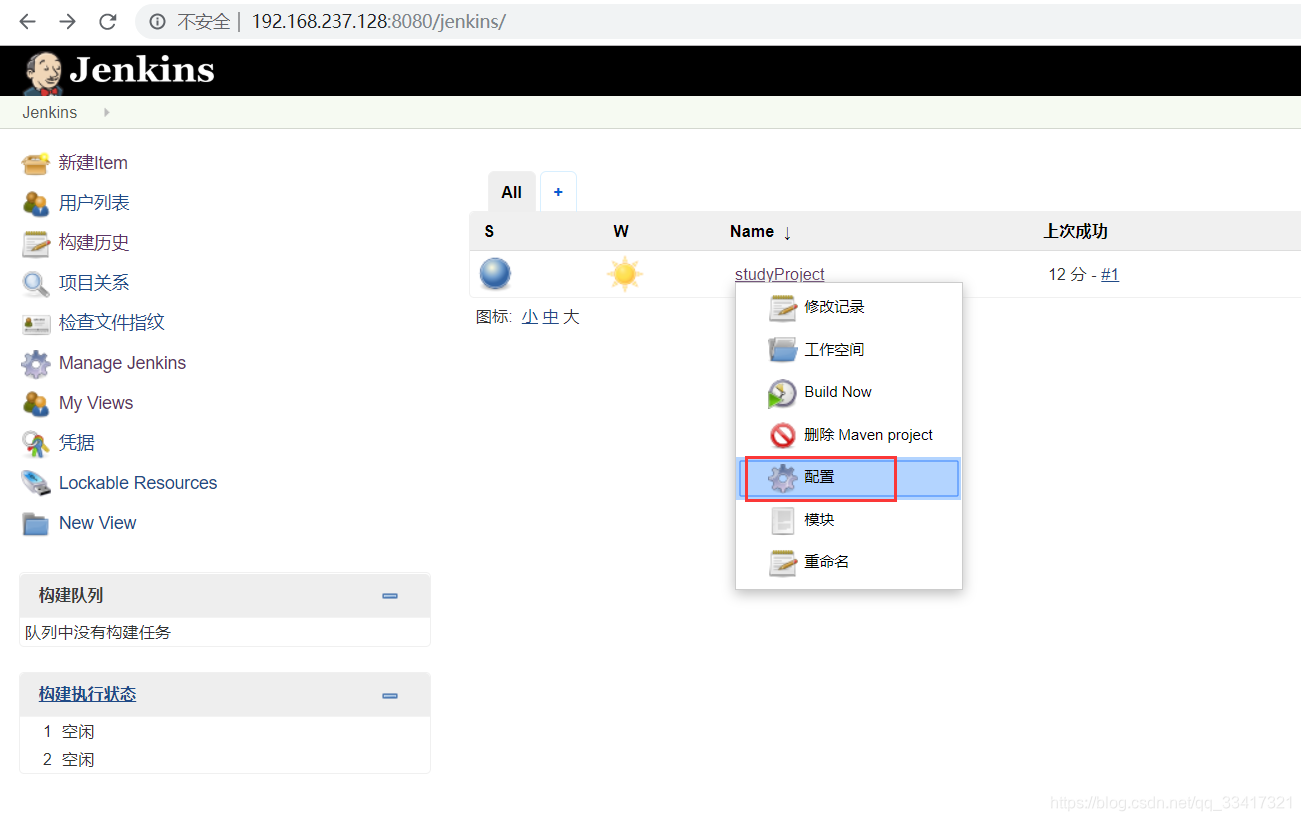The width and height of the screenshot is (1301, 821).
Task: Open the studyProject job link
Action: tap(780, 274)
